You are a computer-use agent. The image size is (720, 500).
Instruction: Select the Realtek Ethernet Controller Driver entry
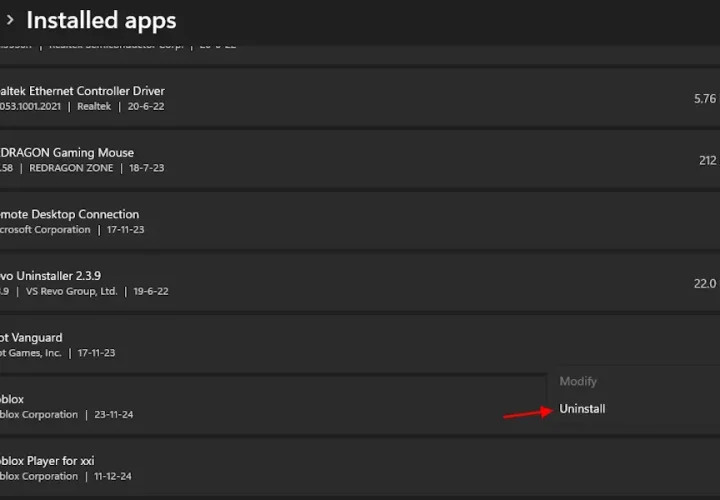360,98
